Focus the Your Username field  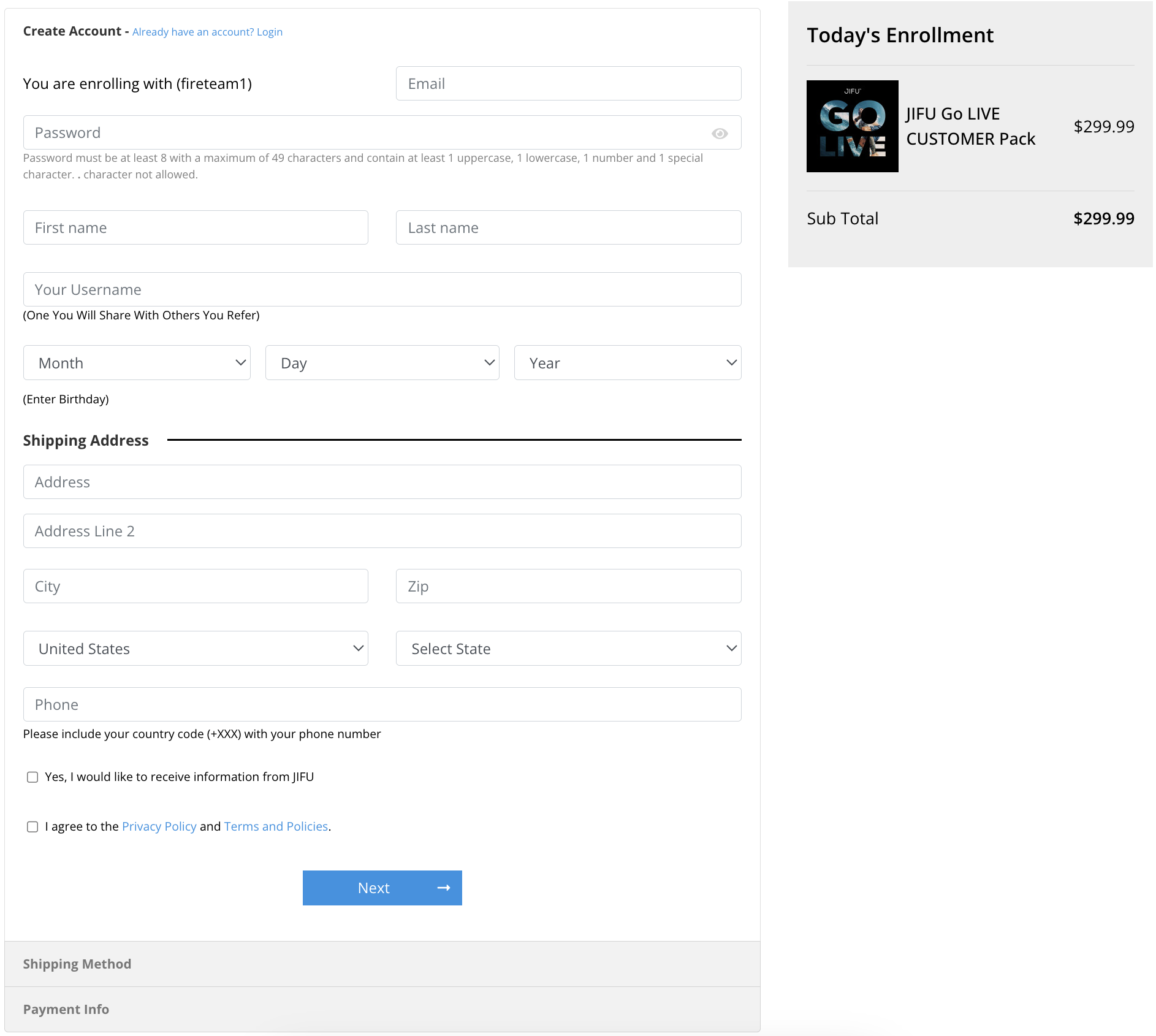382,289
